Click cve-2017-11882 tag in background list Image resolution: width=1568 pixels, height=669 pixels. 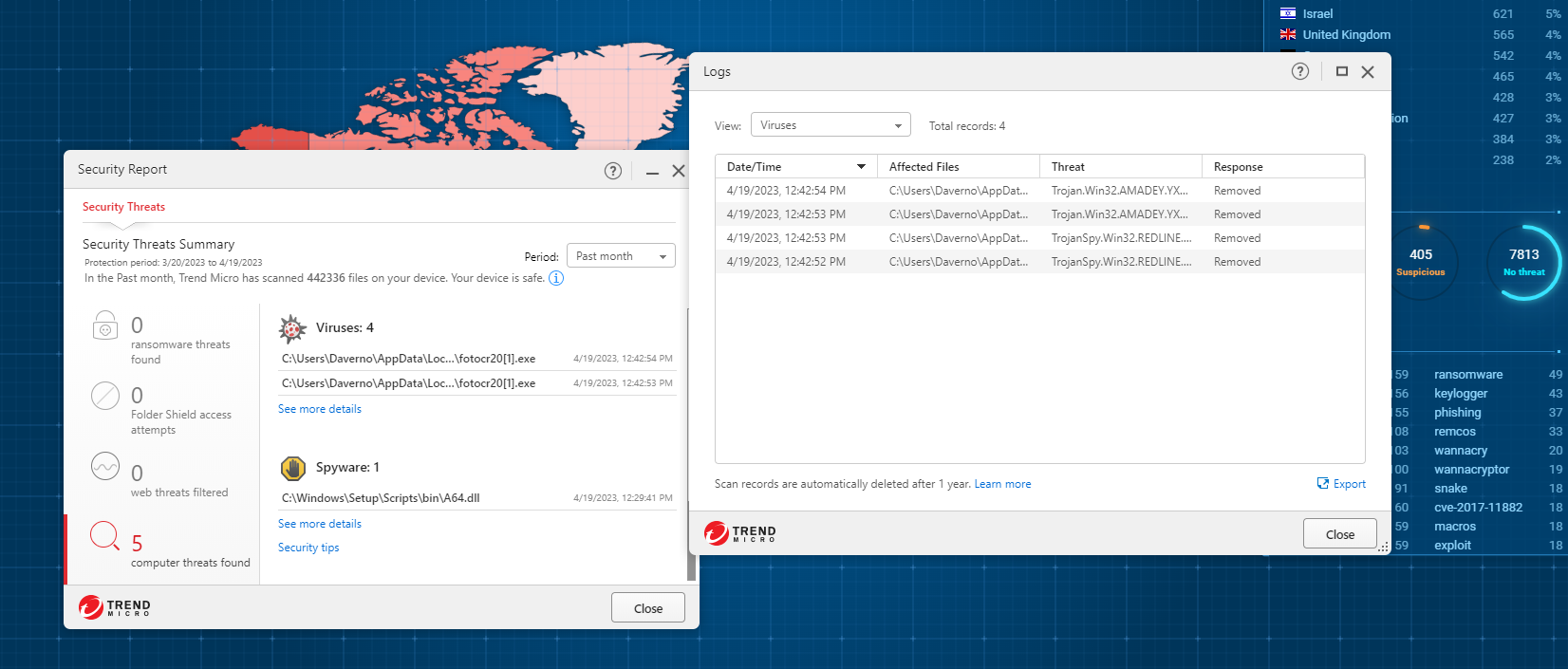pyautogui.click(x=1478, y=508)
